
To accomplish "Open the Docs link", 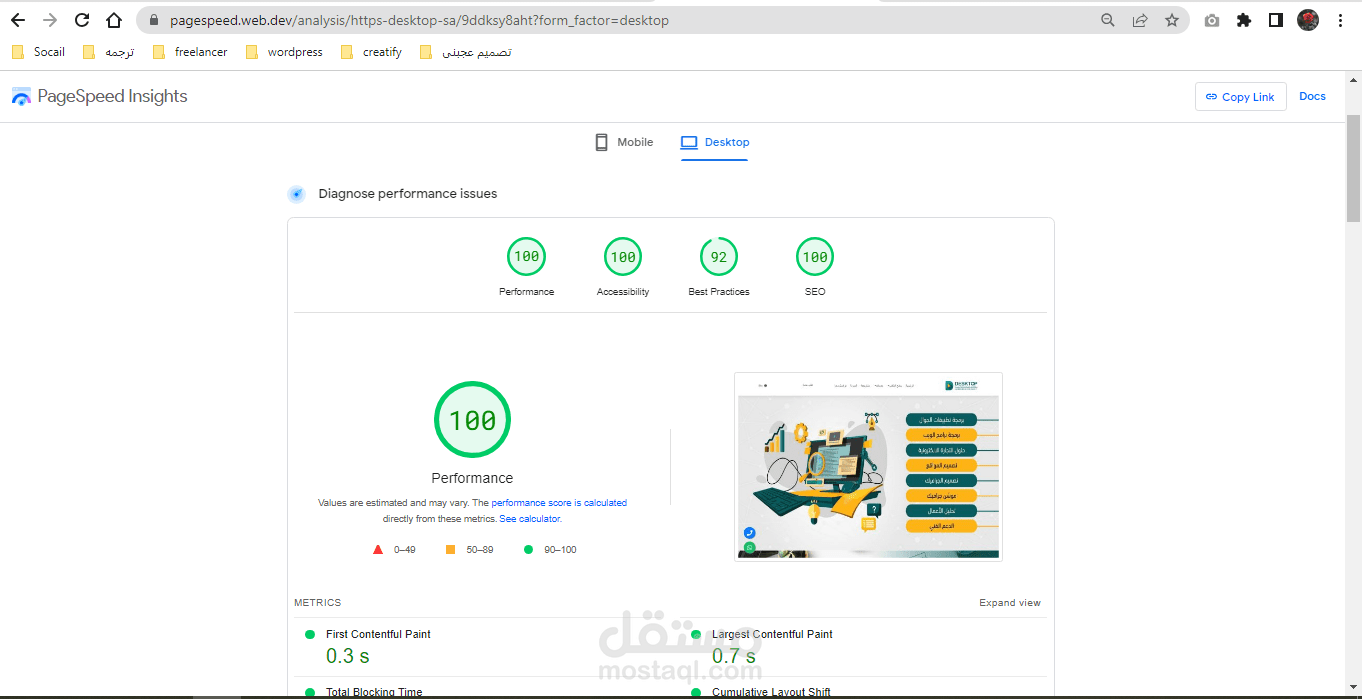I will 1312,96.
